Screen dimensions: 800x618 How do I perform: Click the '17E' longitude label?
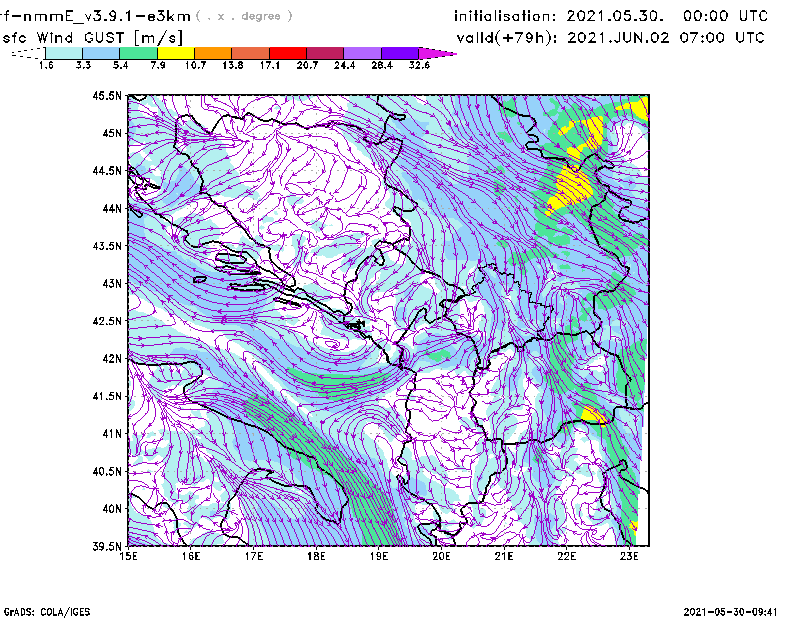click(254, 556)
